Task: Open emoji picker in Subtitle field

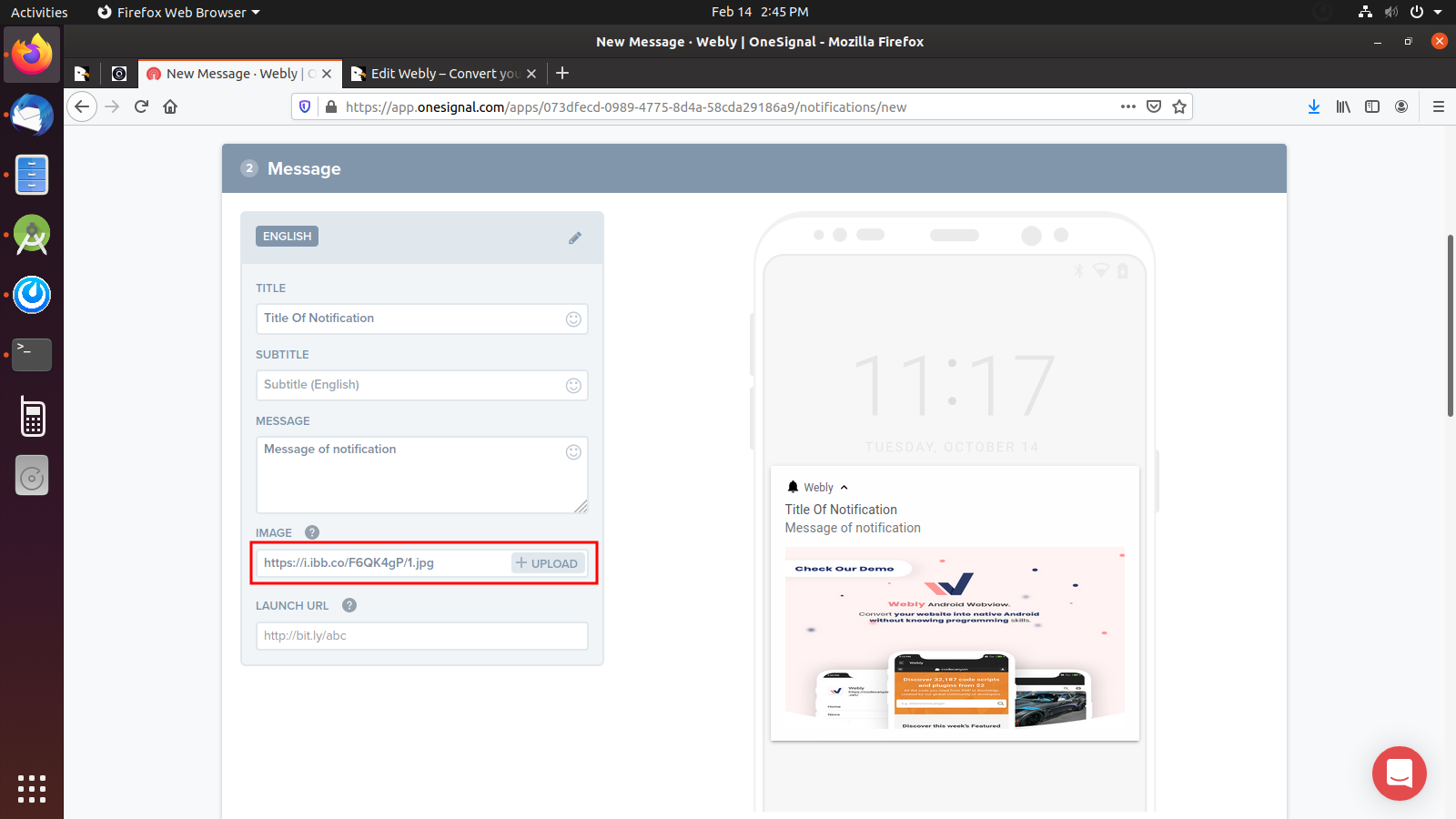Action: click(573, 385)
